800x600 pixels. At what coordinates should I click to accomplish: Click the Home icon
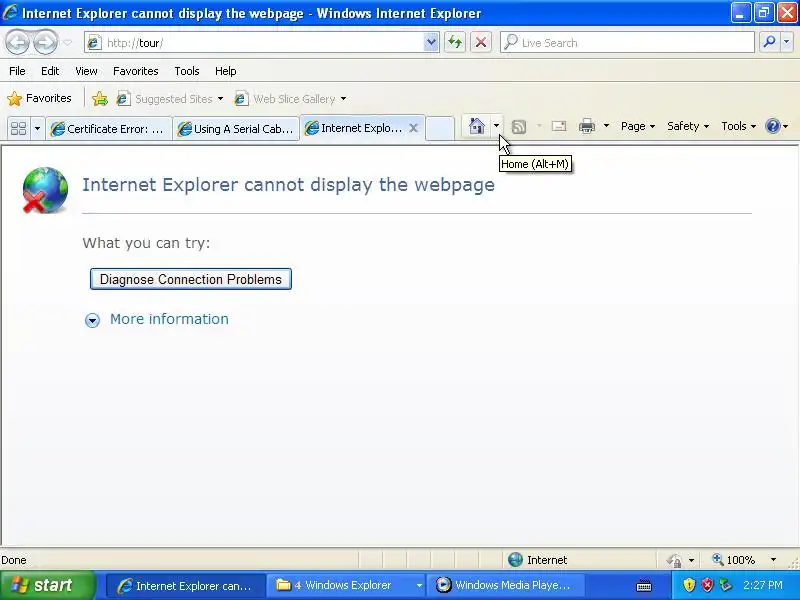477,126
